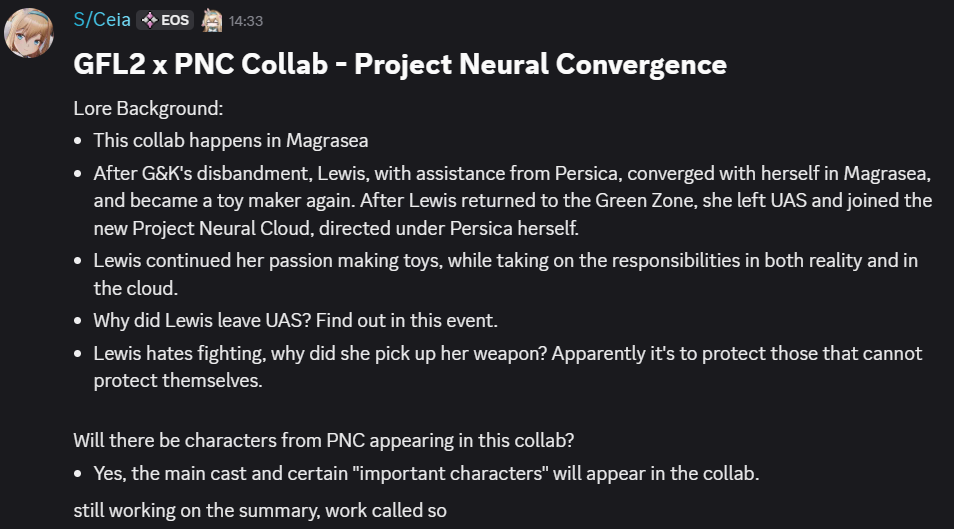This screenshot has height=529, width=954.
Task: Click "Why did Lewis leave UAS?" bullet text
Action: 295,321
